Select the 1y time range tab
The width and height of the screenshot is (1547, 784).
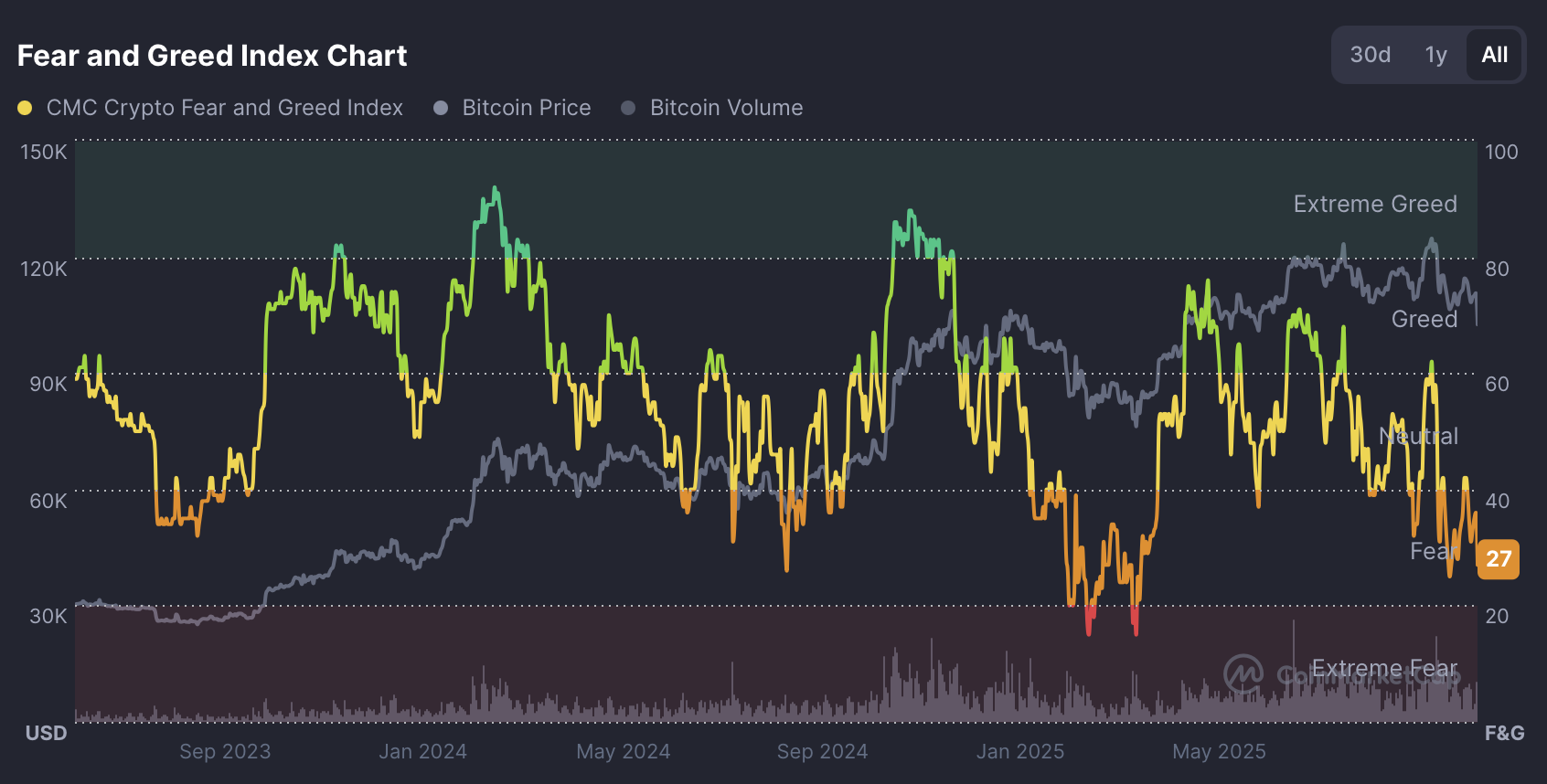click(x=1435, y=55)
